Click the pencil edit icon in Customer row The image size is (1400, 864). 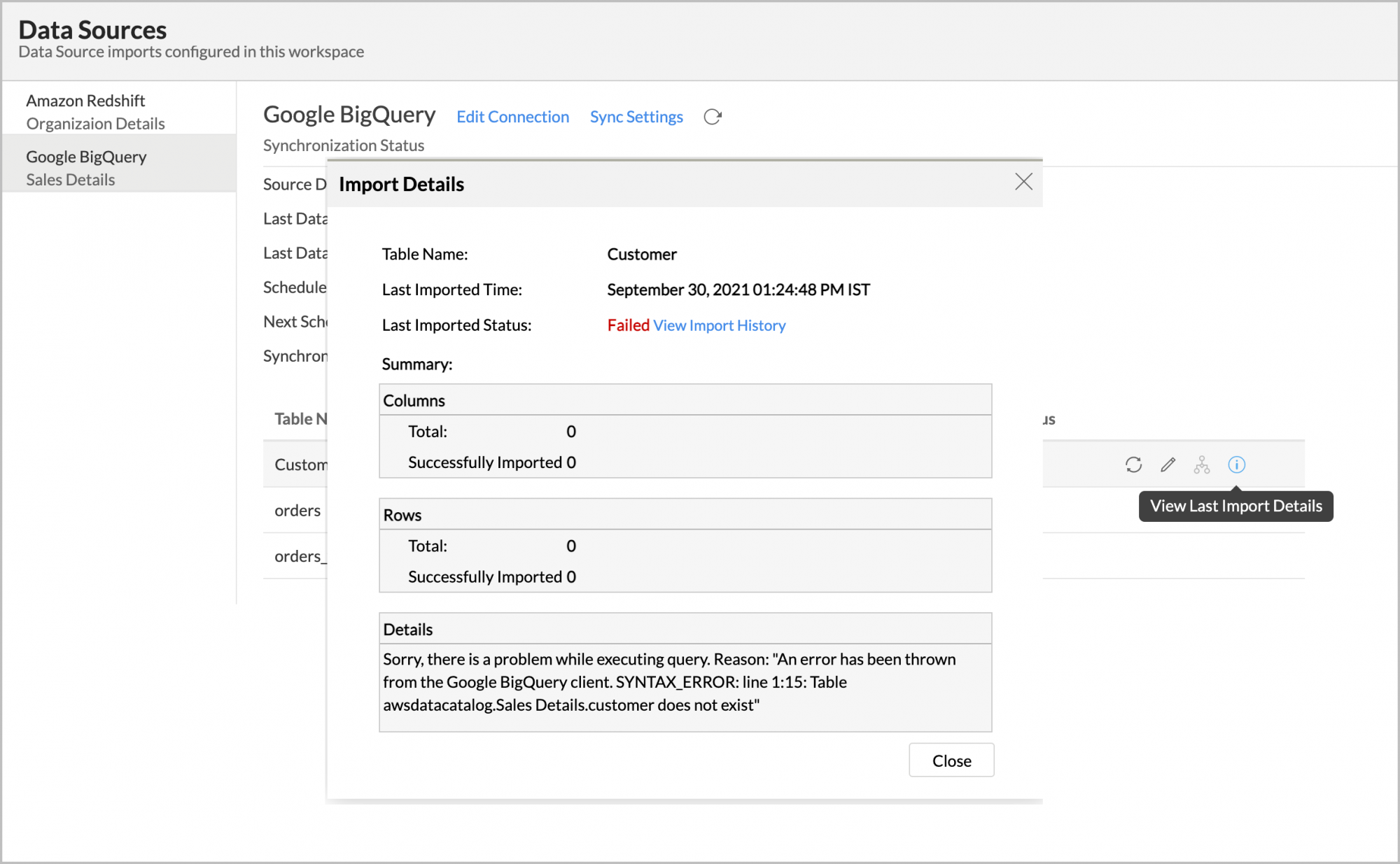pyautogui.click(x=1168, y=465)
